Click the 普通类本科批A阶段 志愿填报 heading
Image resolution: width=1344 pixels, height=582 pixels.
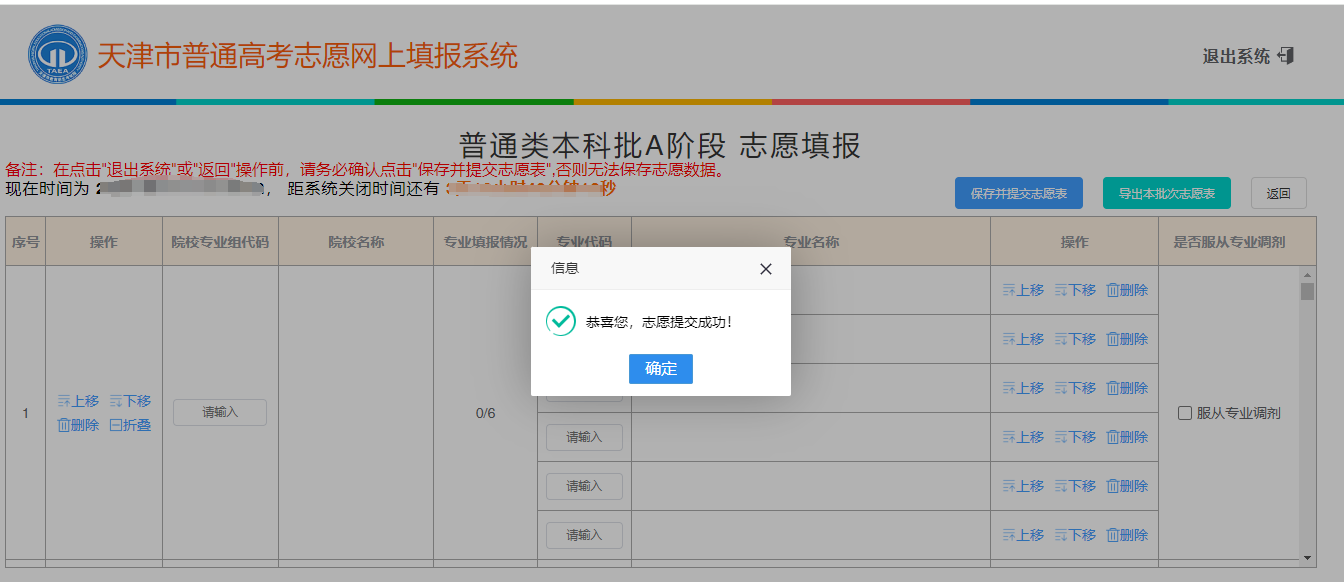(x=660, y=145)
